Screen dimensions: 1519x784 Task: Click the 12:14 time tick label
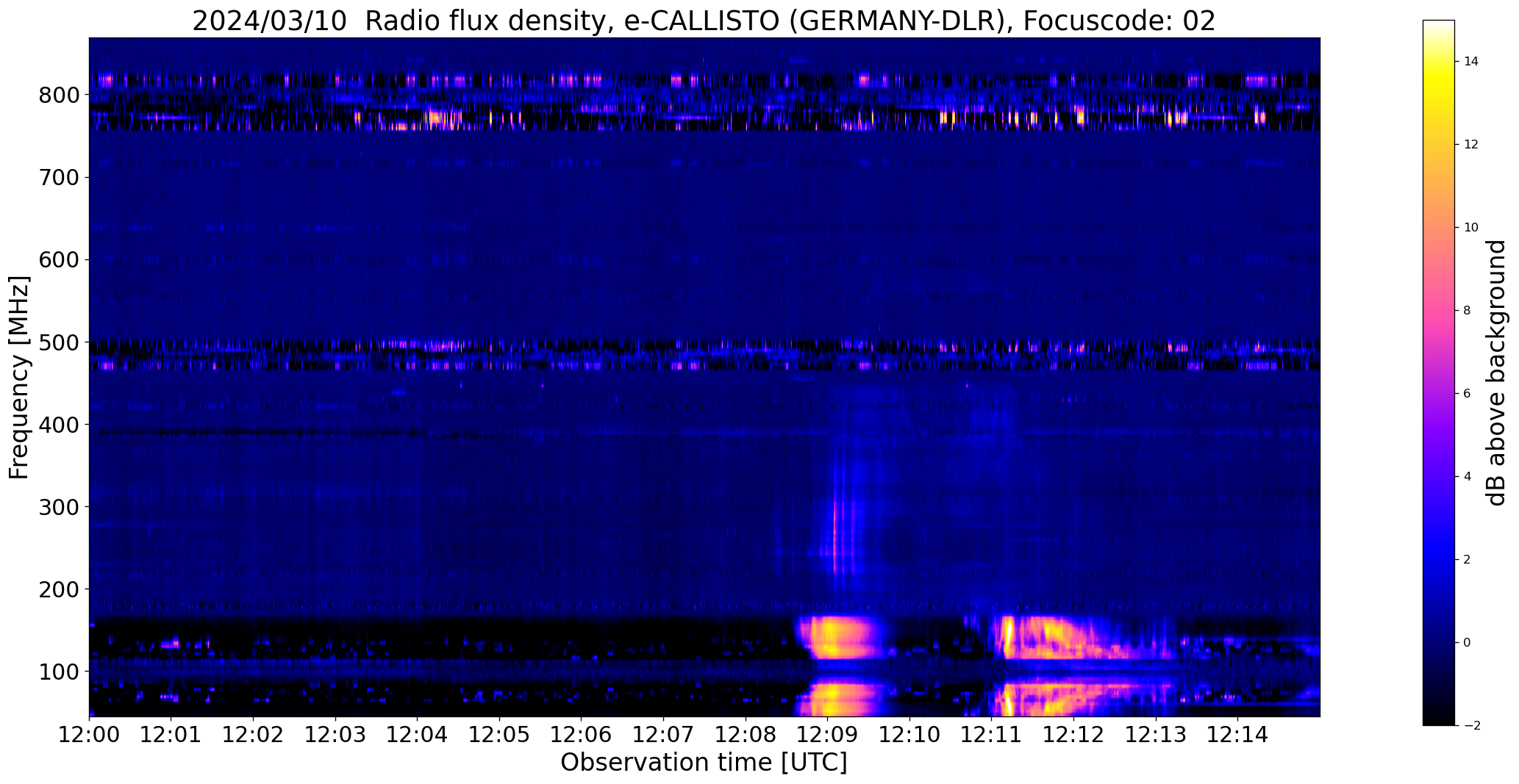1238,734
